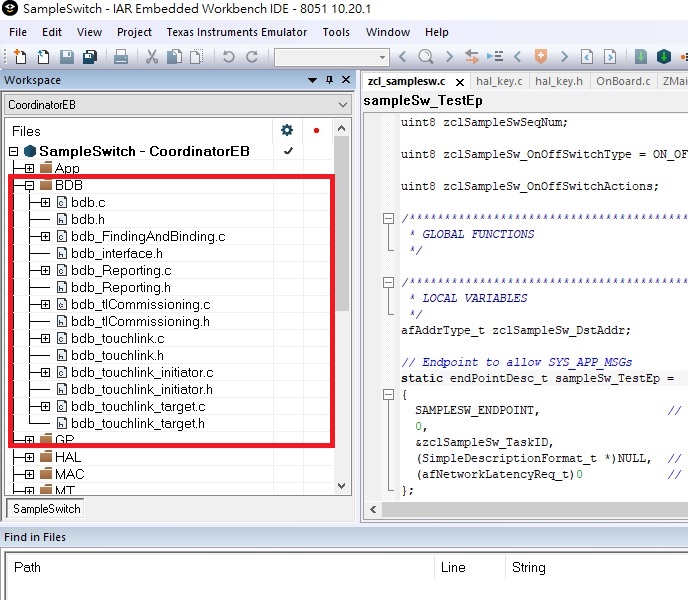Screen dimensions: 688x600
Task: Collapse the LOCAL VARIABLES comment fold
Action: 388,282
